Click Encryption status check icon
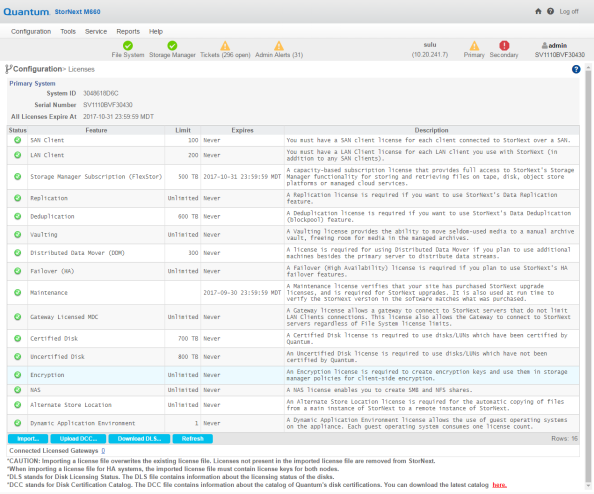Screen dimensions: 594x494 [x=17, y=375]
